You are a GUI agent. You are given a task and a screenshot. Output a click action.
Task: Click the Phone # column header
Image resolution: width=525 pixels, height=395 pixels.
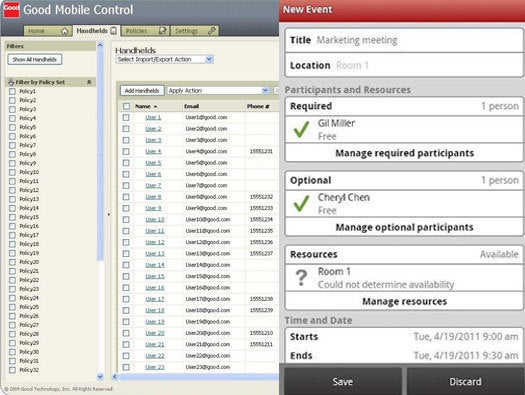point(258,106)
